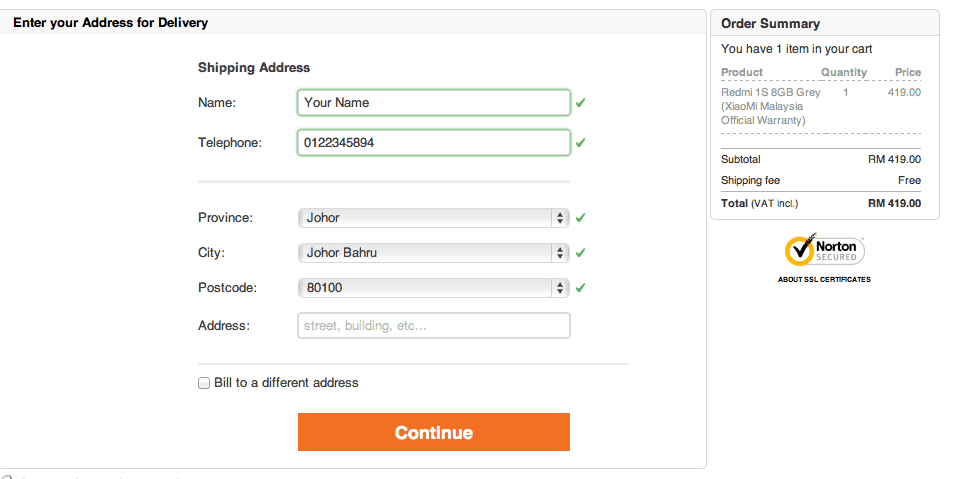Click the Norton Secured badge
The image size is (972, 479).
(x=824, y=250)
